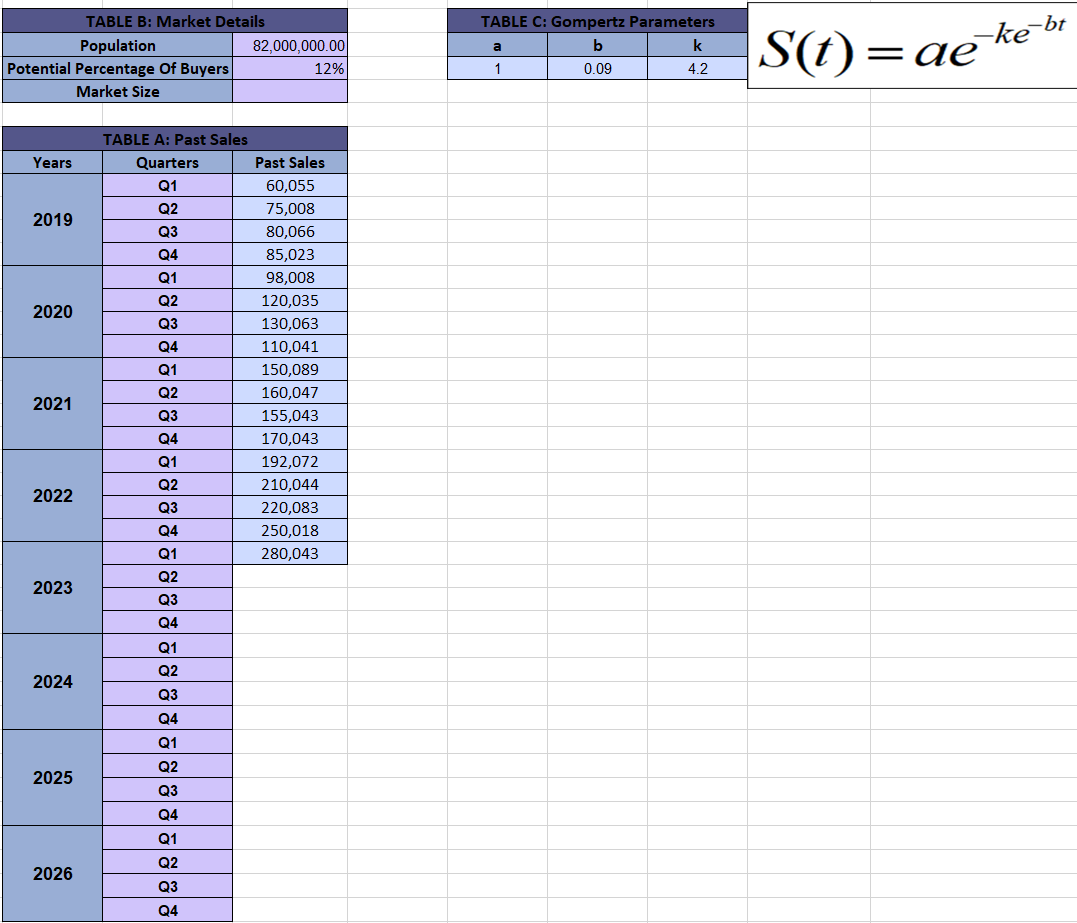This screenshot has height=923, width=1077.
Task: Click the TABLE A: Past Sales header
Action: 175,139
